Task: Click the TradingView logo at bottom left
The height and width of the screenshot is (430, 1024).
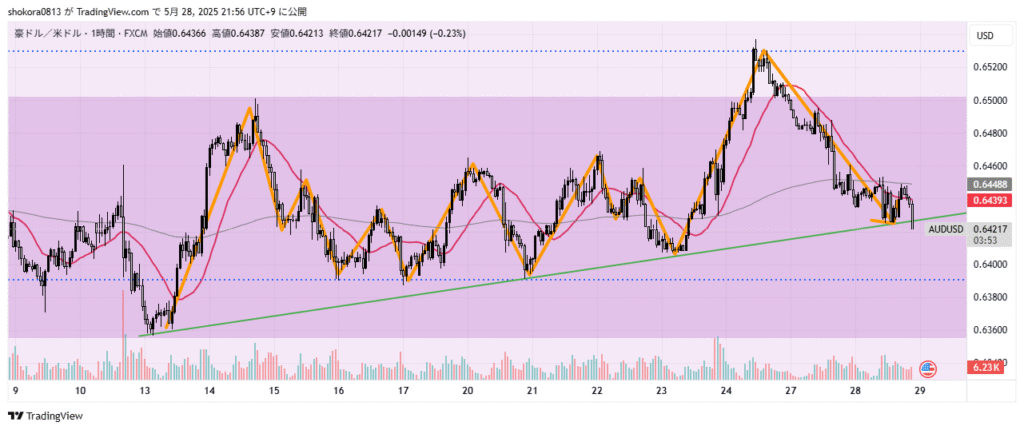Action: (x=45, y=416)
